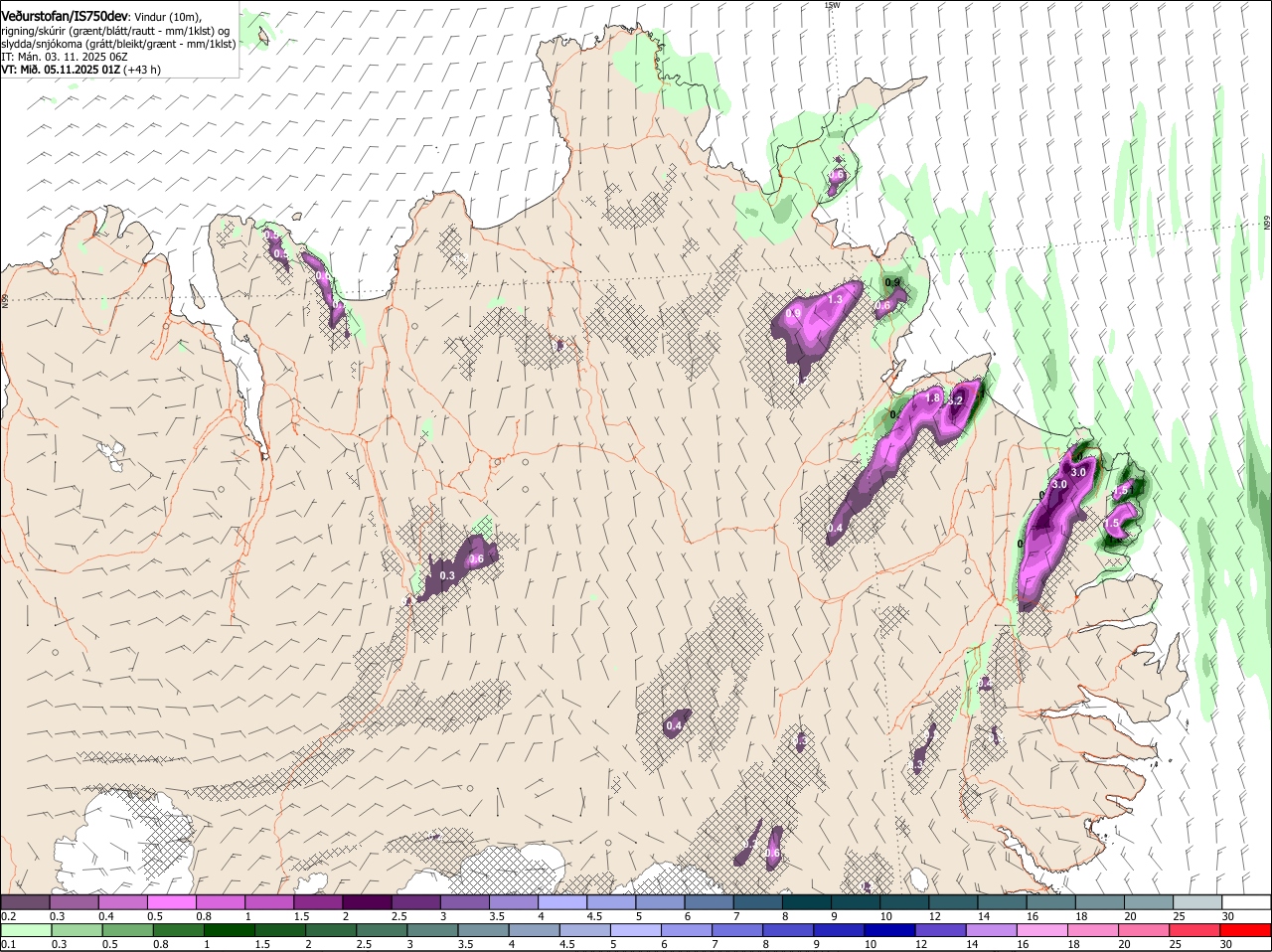Click the palest green bottom swatch between 0.1 and 0.3
Screen dimensions: 1272x952
tap(26, 930)
